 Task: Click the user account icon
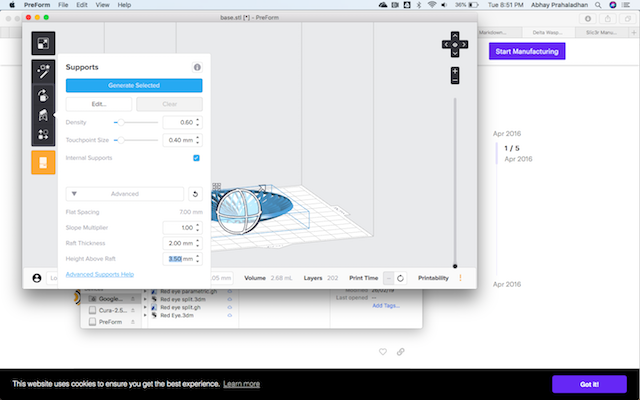37,278
